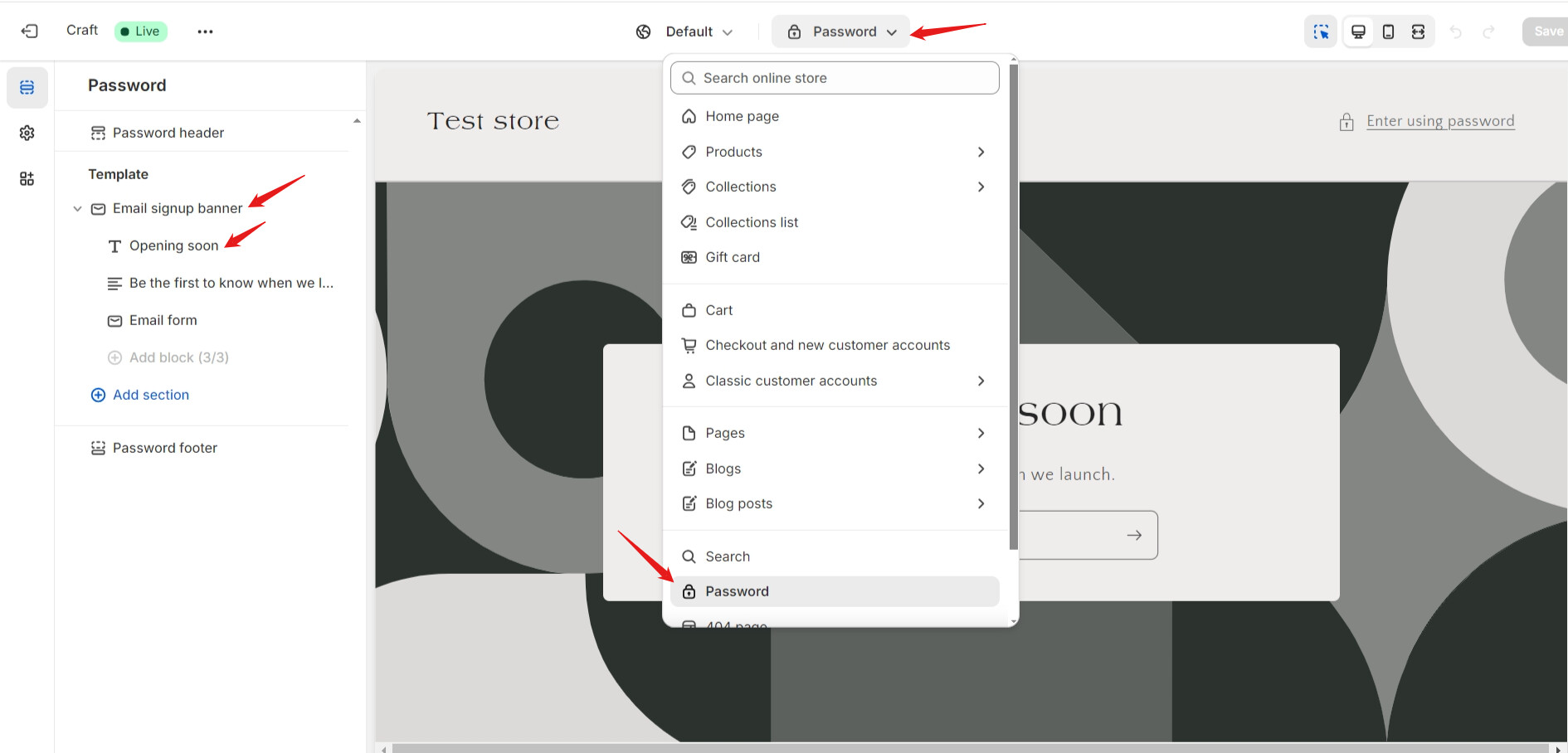Click the Cart bag icon
The width and height of the screenshot is (1568, 753).
tap(689, 310)
